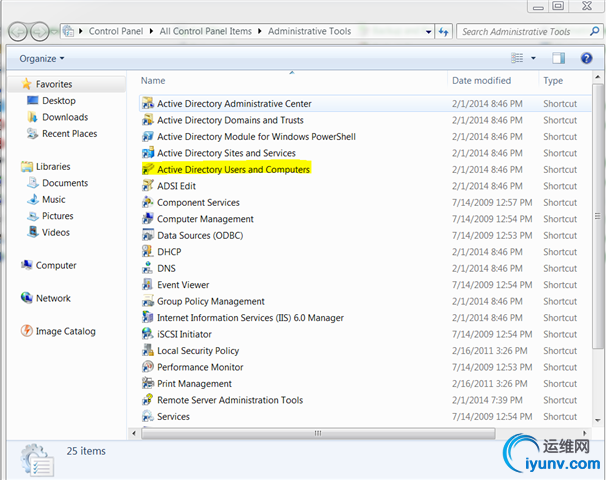The image size is (606, 480).
Task: Click the Forward navigation button
Action: tap(39, 32)
